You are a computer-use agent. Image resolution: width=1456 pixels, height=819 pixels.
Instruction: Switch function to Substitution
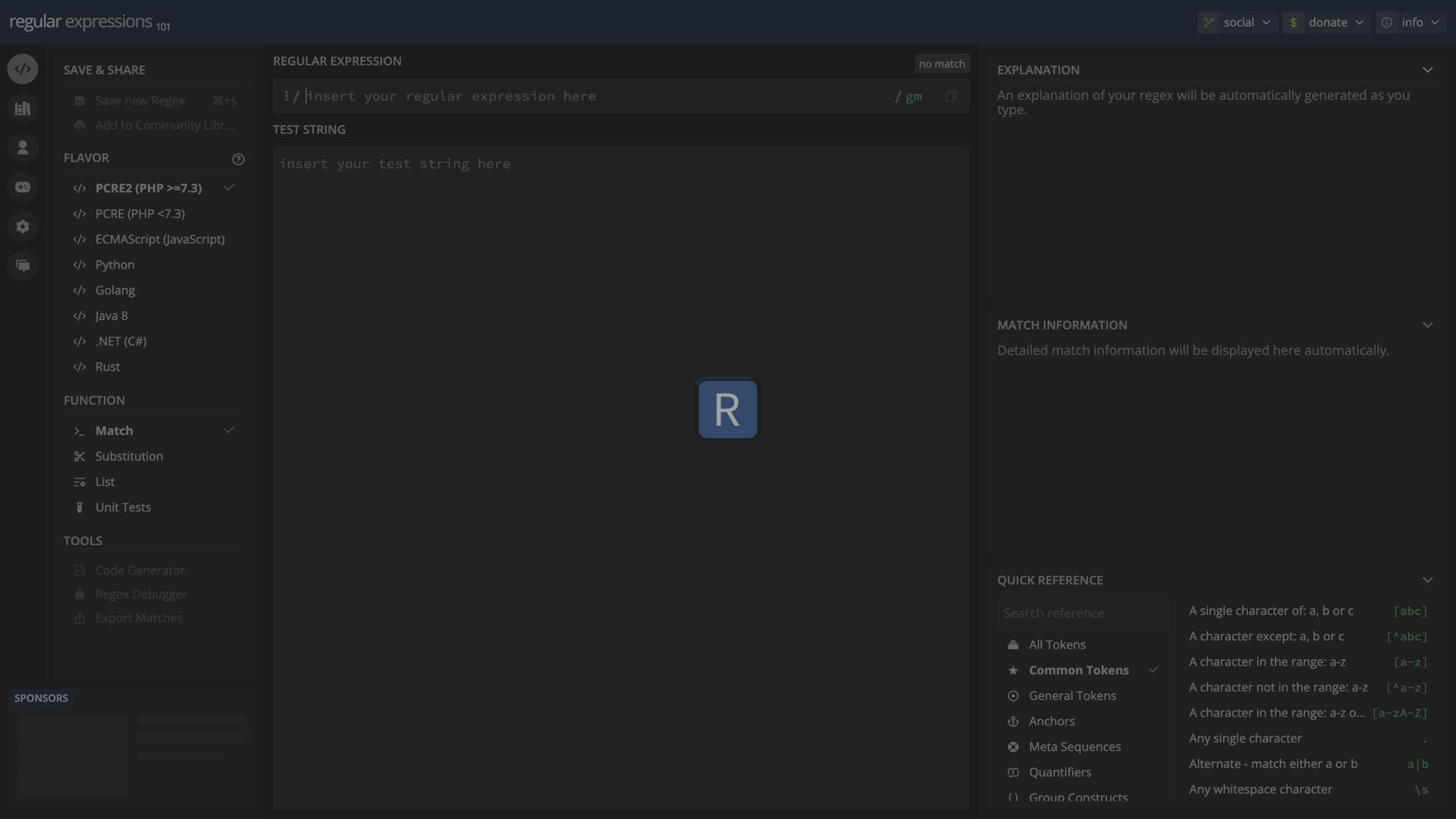129,456
